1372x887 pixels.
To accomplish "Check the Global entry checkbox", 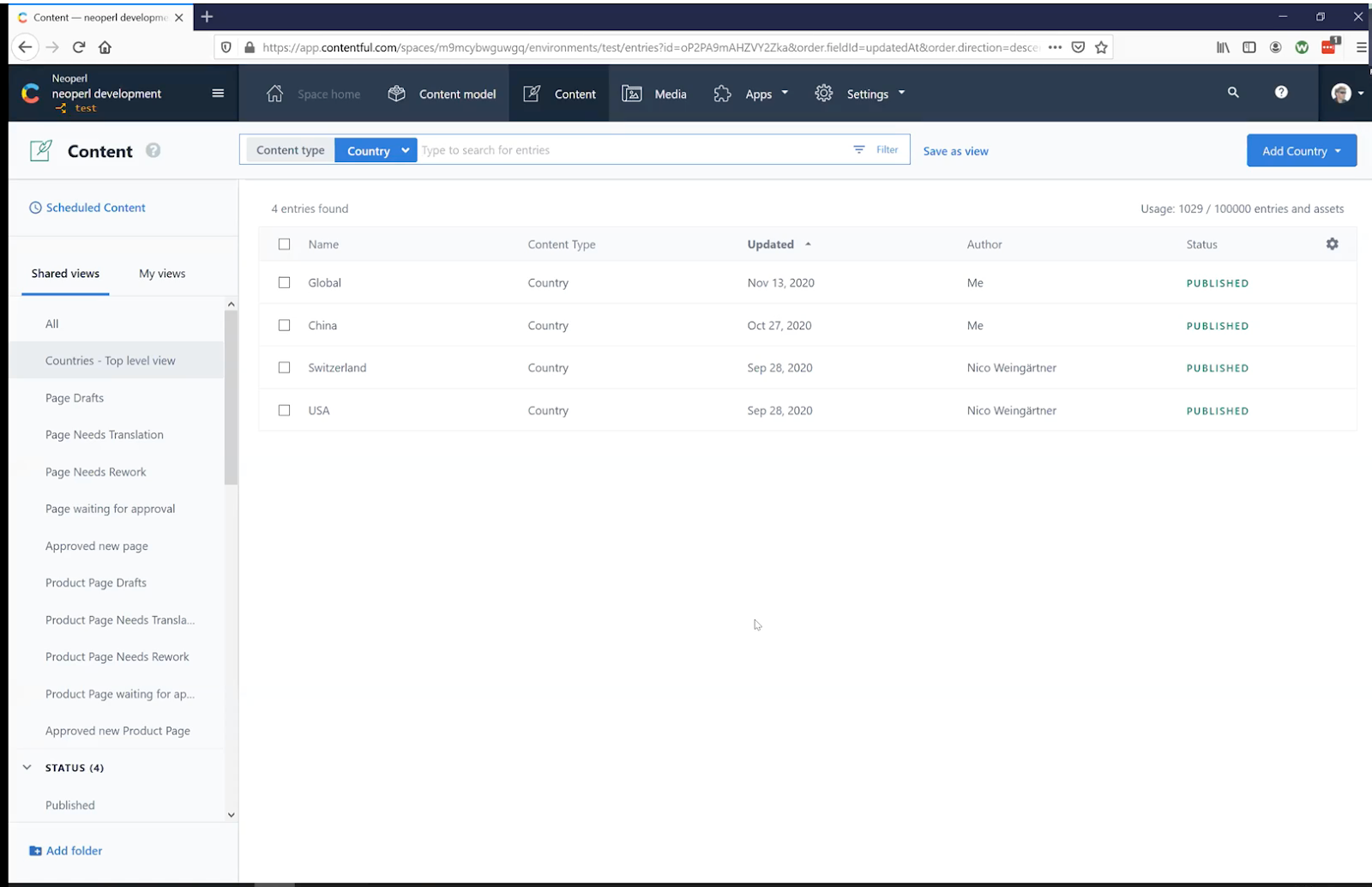I will click(x=284, y=283).
